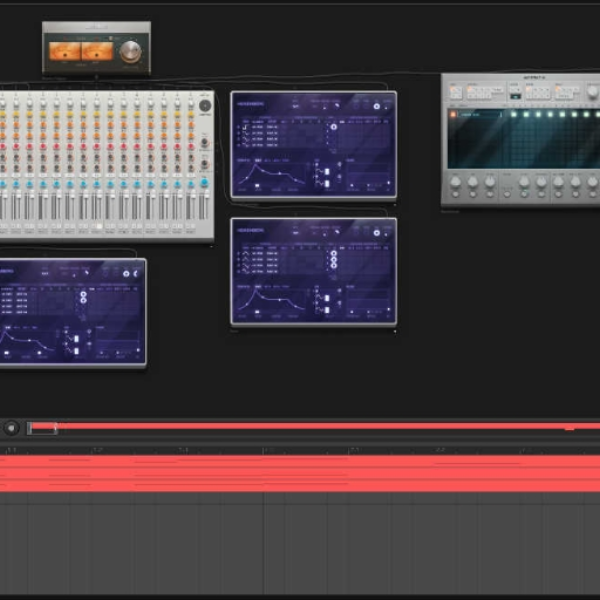600x600 pixels.
Task: Open the sample name field on drum machine display
Action: coord(481,114)
